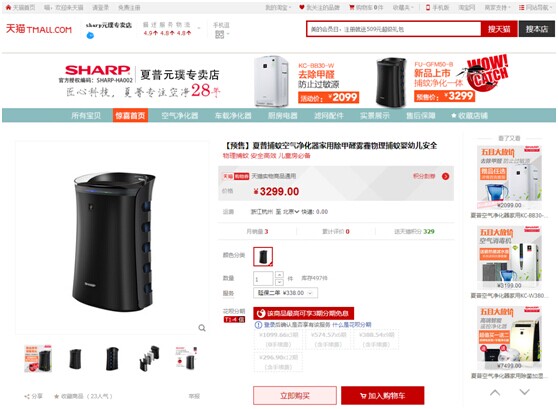Click the Tmall.com logo
The width and height of the screenshot is (558, 409).
click(39, 29)
